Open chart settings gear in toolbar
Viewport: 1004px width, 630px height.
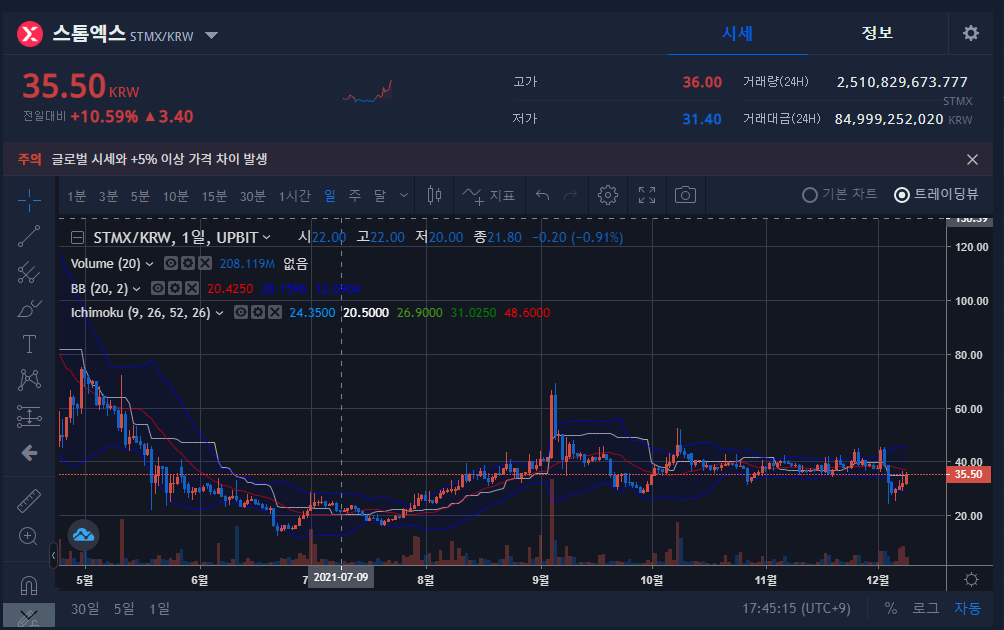(x=608, y=195)
